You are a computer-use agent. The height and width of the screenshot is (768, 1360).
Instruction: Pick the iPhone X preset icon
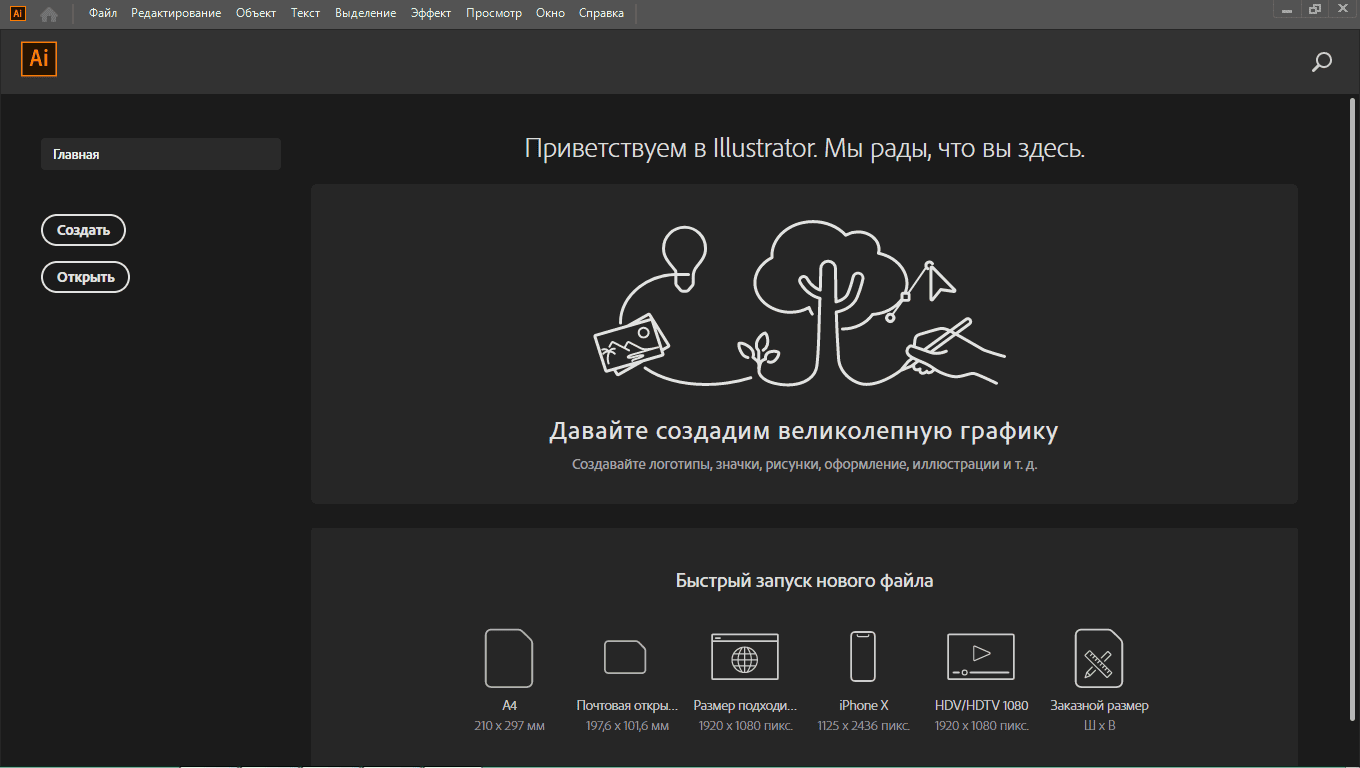[x=863, y=657]
